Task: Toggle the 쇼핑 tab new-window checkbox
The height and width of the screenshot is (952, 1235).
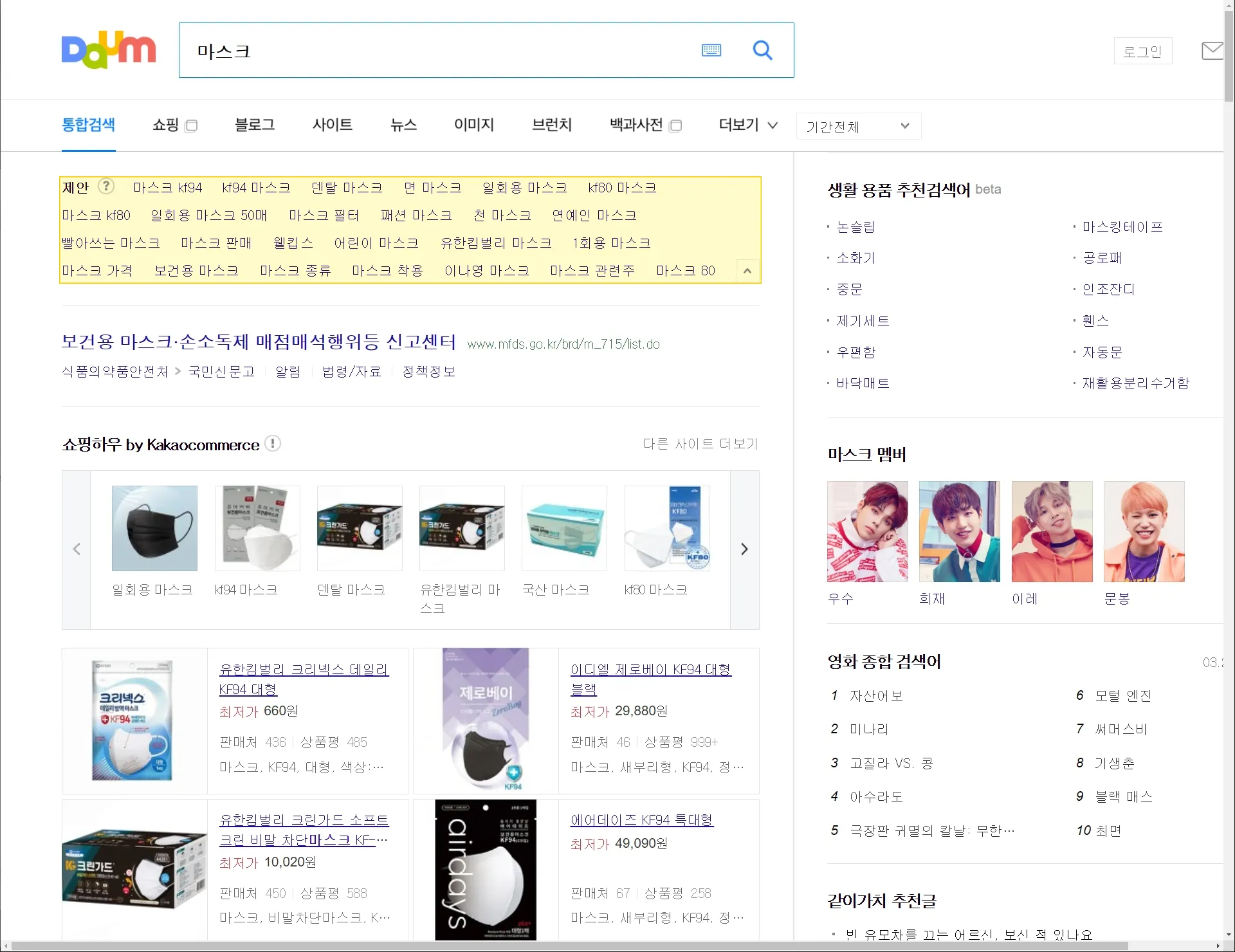Action: 191,126
